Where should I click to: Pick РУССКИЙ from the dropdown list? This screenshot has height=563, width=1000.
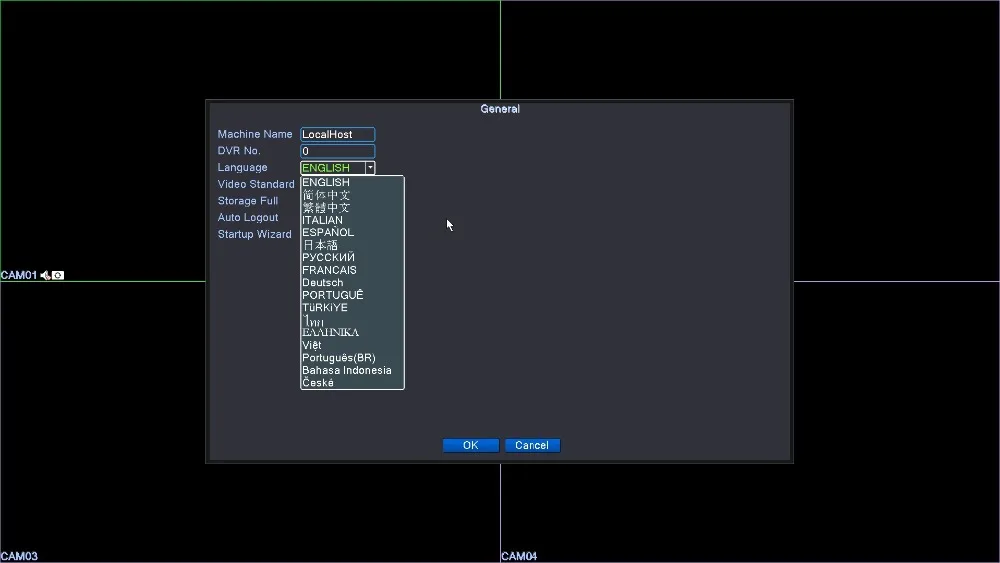point(328,258)
